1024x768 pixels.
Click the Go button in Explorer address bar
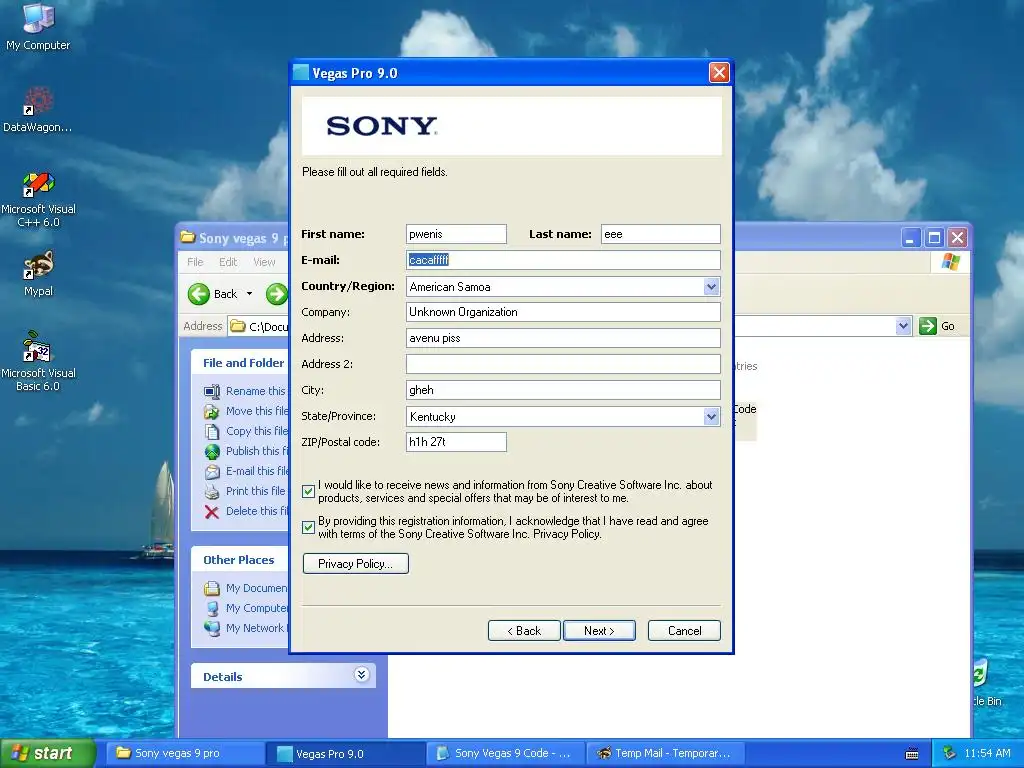(937, 326)
